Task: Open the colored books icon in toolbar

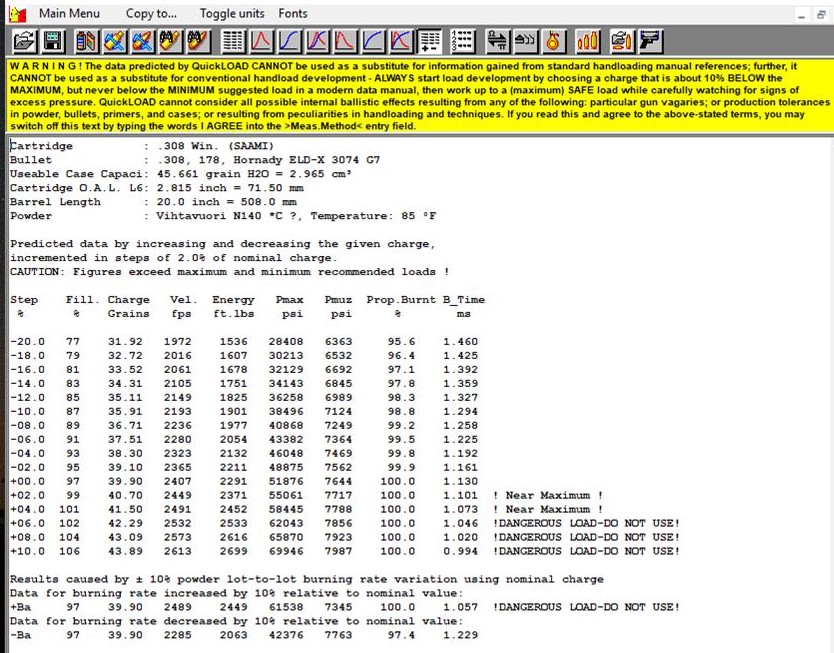Action: point(86,41)
